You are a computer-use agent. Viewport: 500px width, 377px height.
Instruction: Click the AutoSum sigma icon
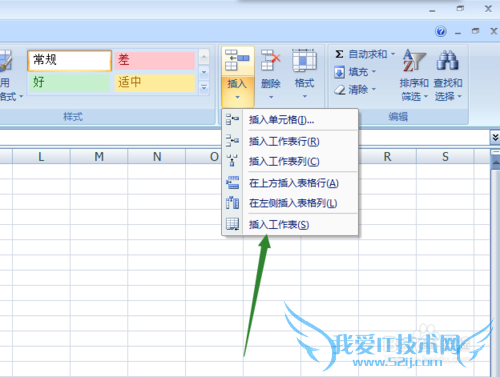click(339, 54)
